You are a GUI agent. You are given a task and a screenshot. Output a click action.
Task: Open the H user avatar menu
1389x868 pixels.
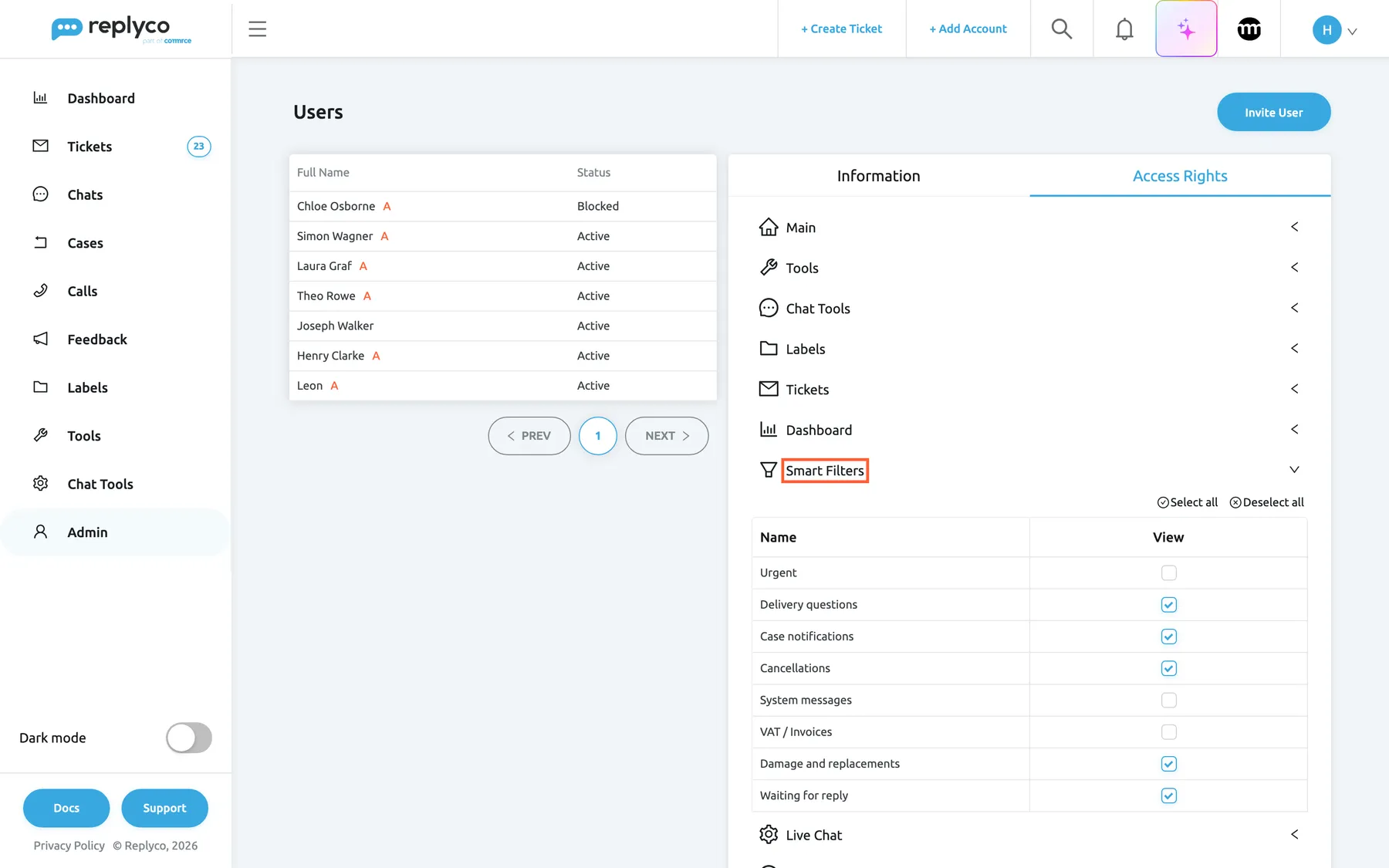coord(1334,30)
